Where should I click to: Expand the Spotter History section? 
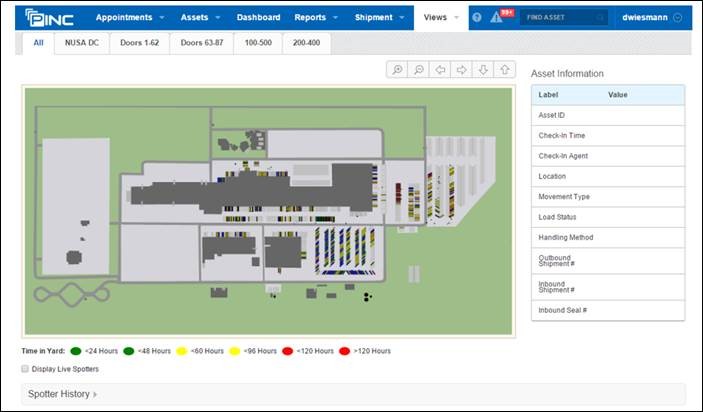(x=63, y=394)
